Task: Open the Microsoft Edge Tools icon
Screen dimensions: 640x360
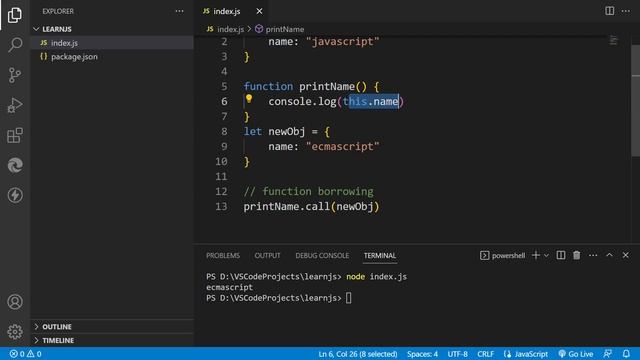Action: point(15,165)
